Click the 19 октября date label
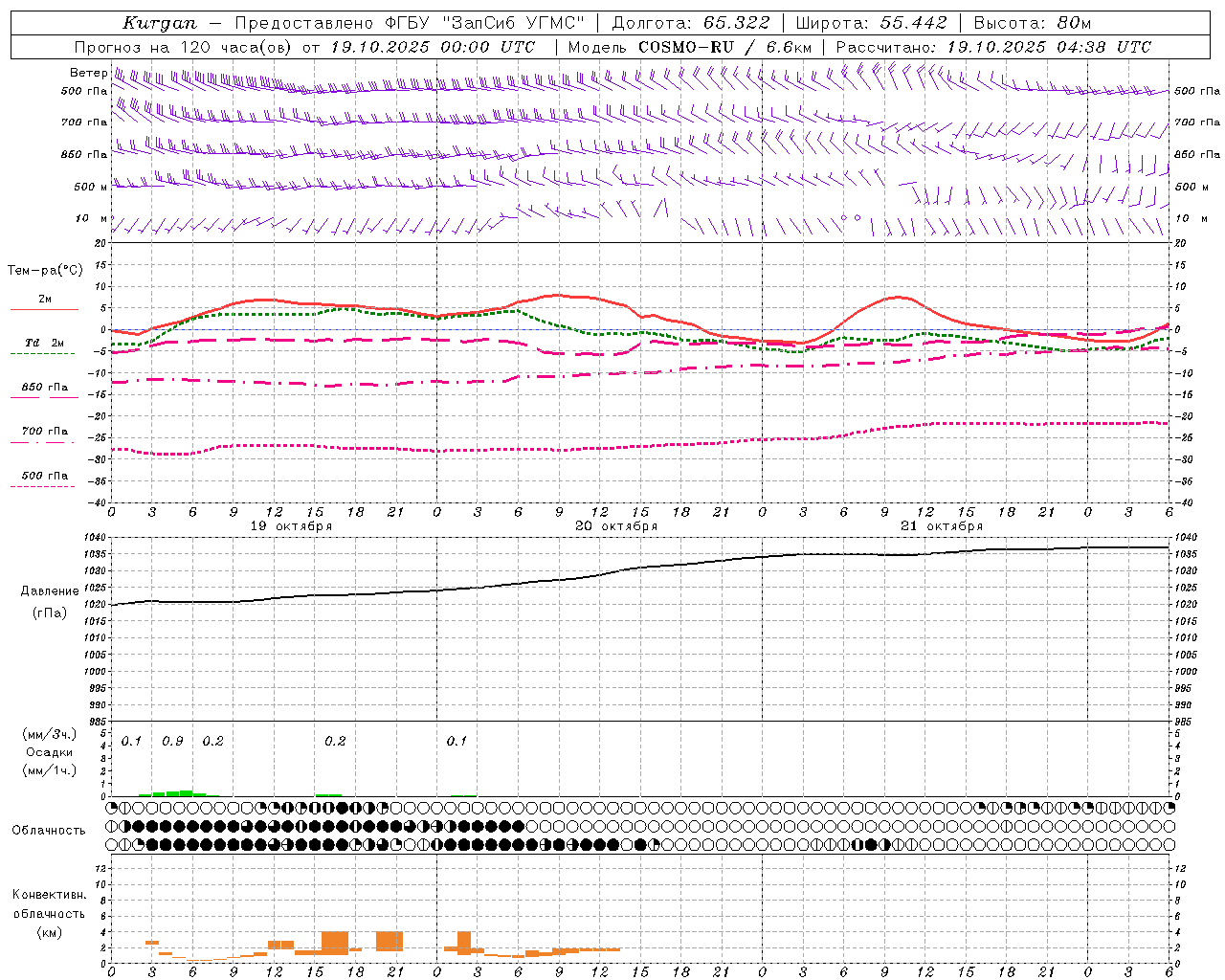This screenshot has height=980, width=1225. 291,526
